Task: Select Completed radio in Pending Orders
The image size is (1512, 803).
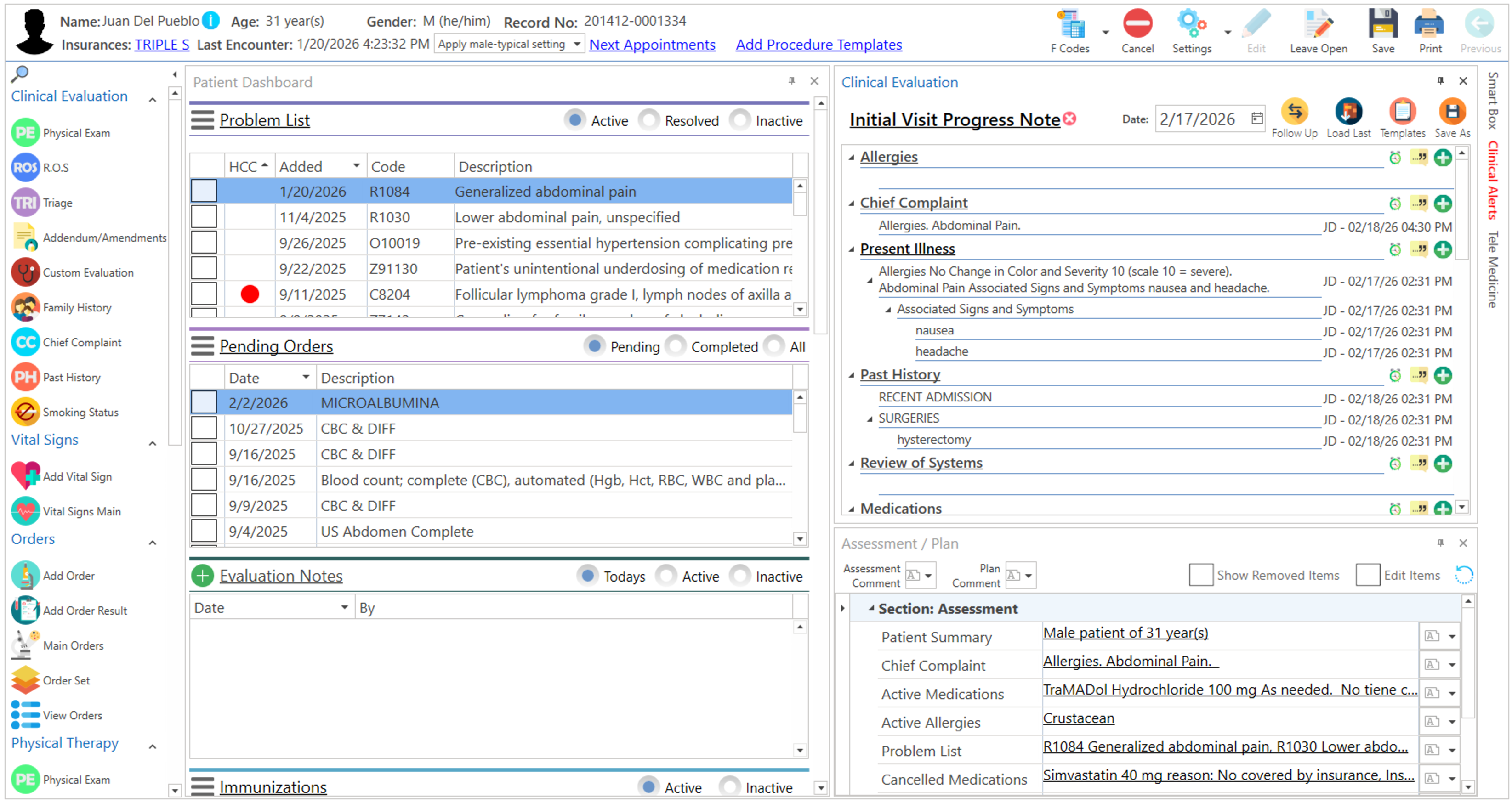Action: [676, 347]
